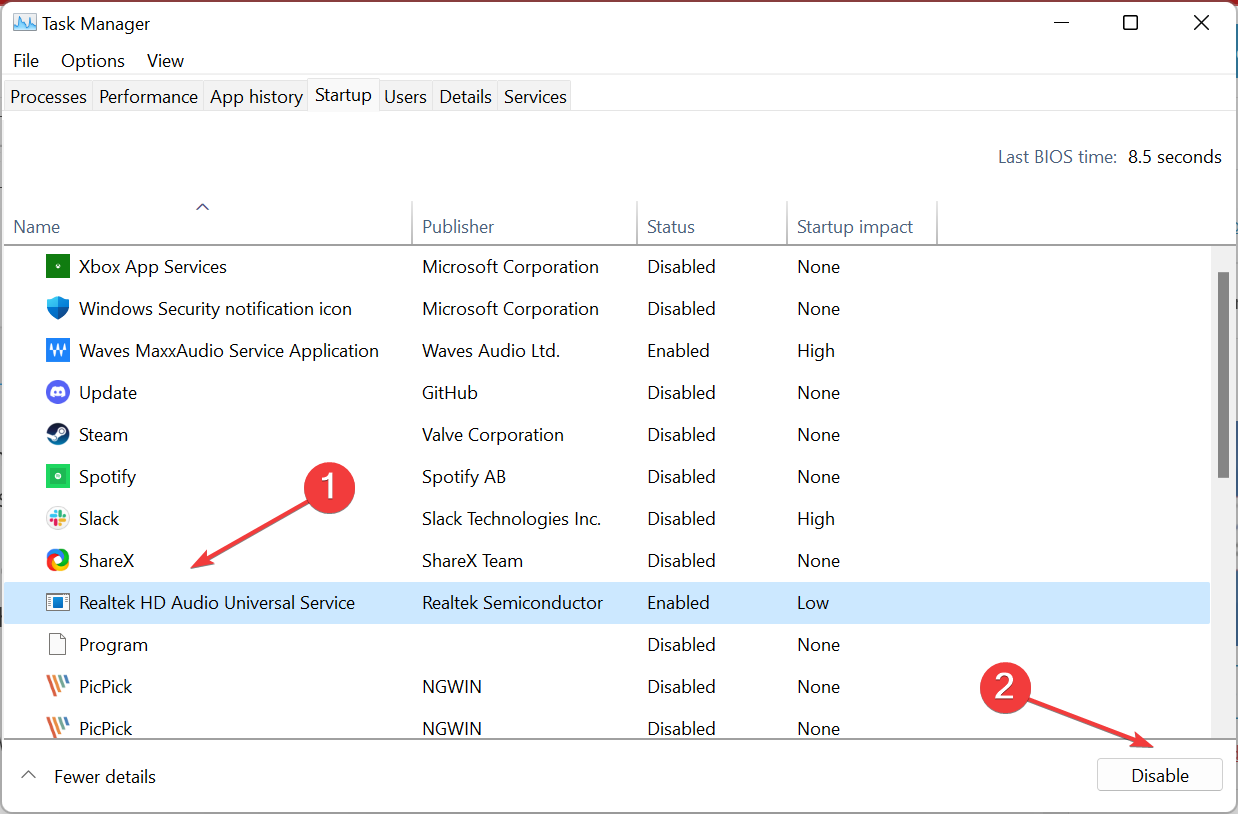
Task: Open the File menu
Action: click(26, 61)
